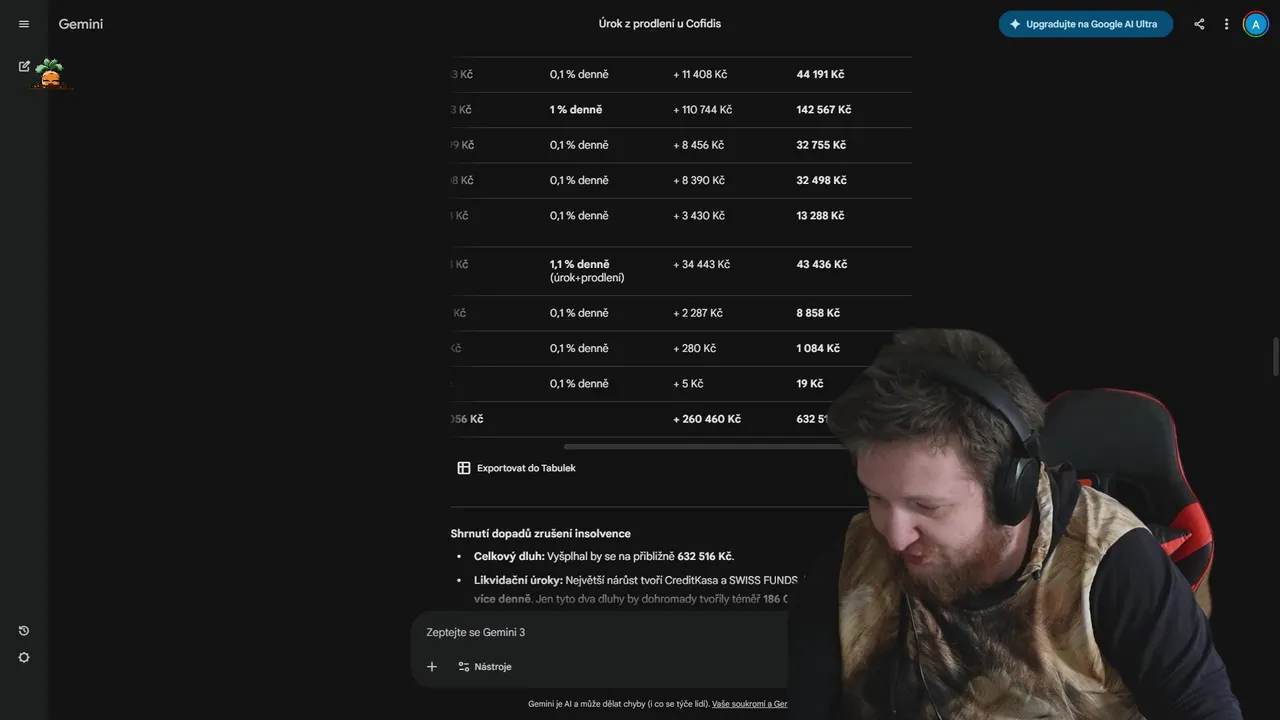Click into Zeptejte se Gemini 3 field

(x=600, y=632)
